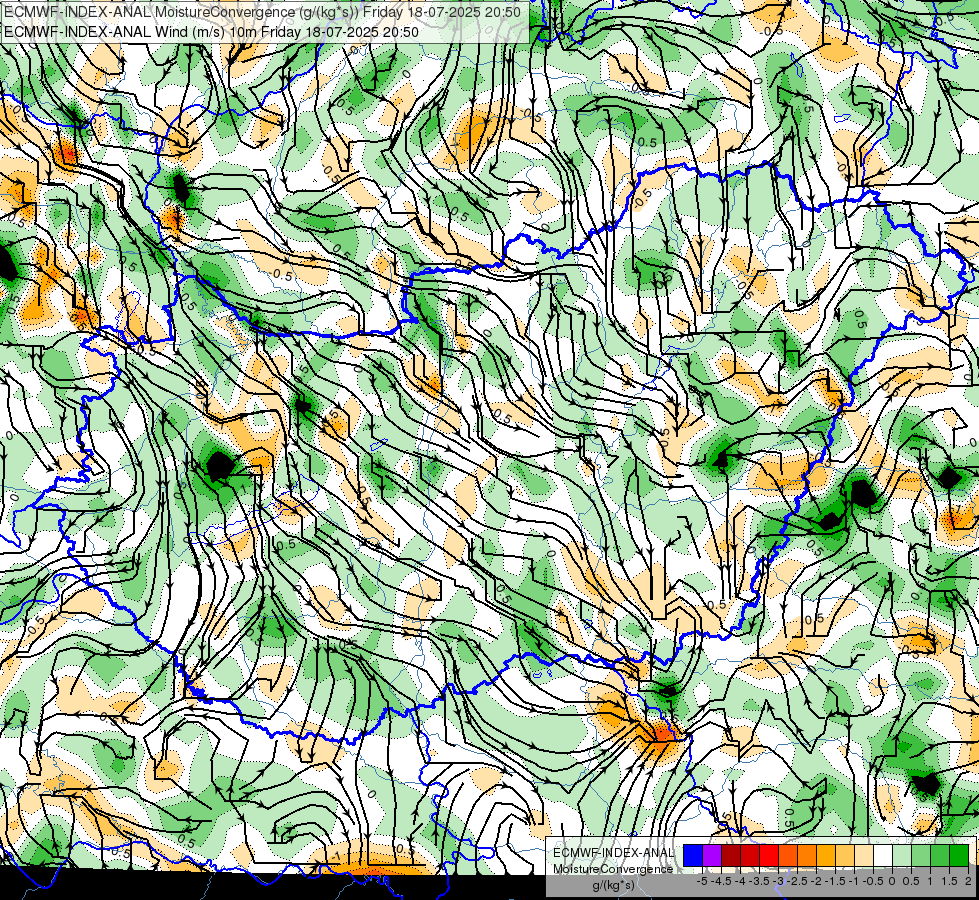The image size is (979, 900).
Task: Click the -4 tick label on the legend
Action: click(x=740, y=881)
